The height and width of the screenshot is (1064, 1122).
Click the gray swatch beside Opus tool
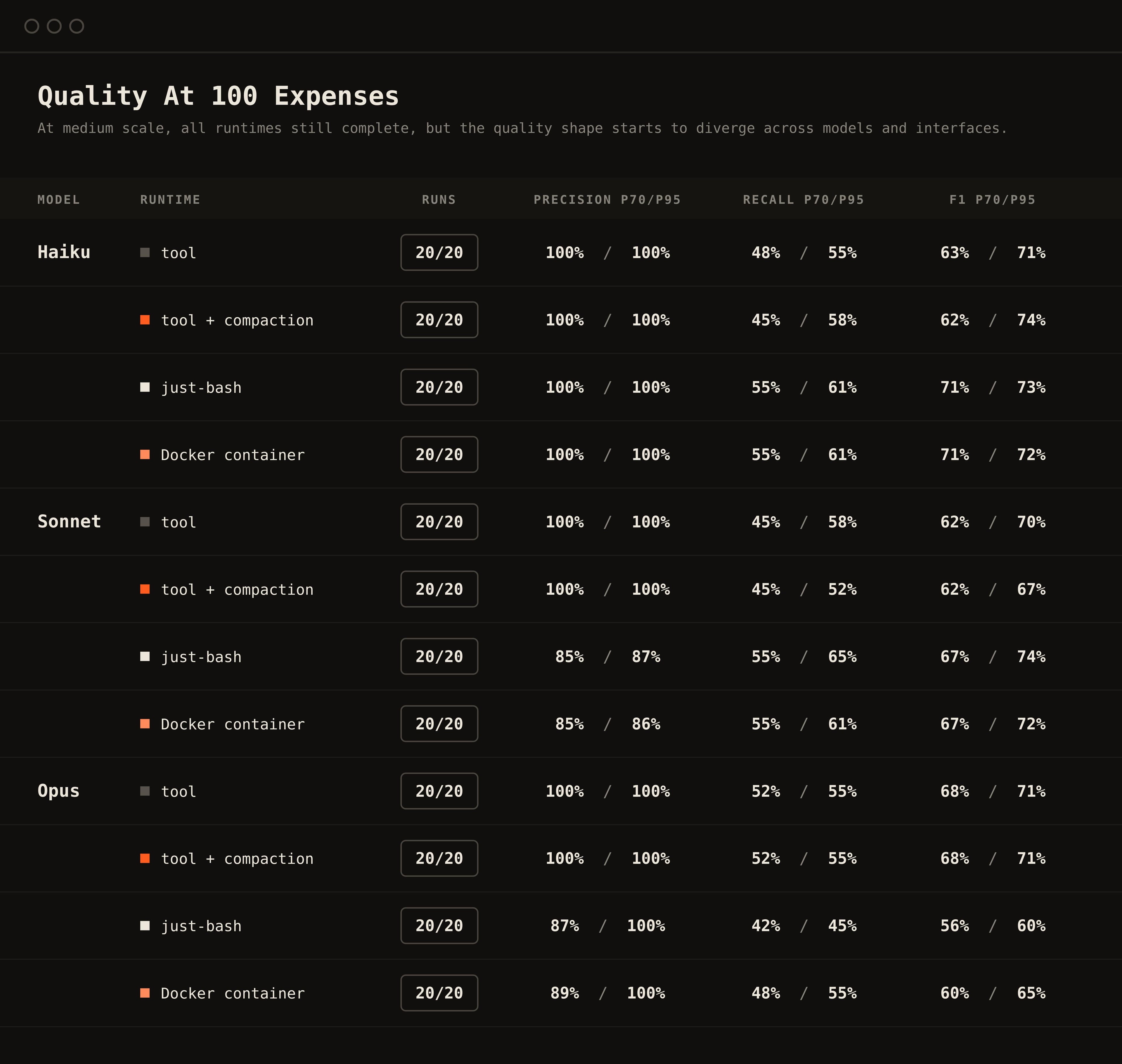145,791
